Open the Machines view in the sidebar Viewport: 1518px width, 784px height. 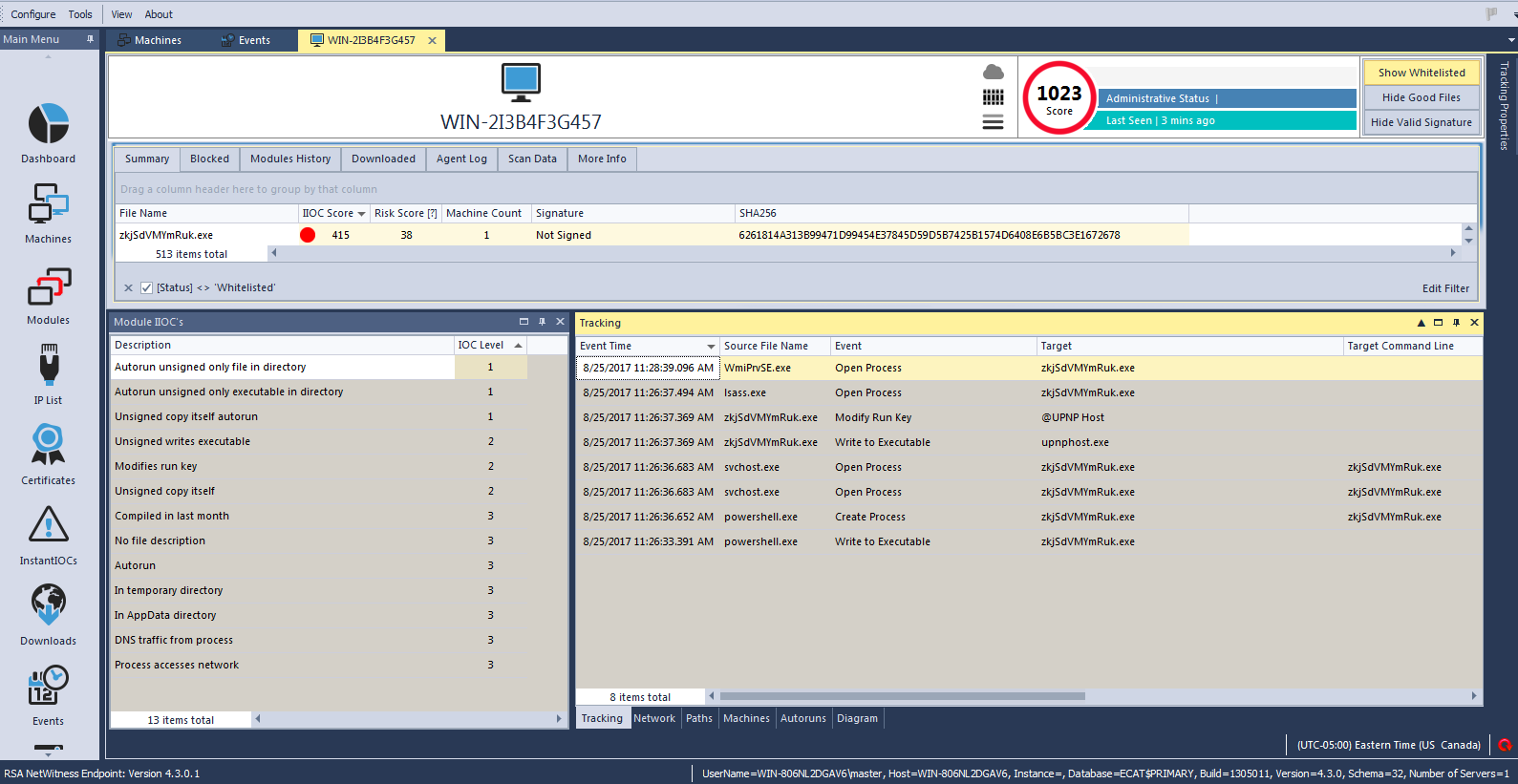tap(48, 205)
